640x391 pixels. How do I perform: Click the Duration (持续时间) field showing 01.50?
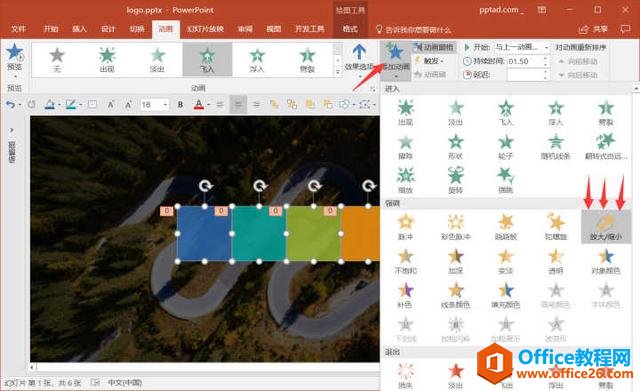(x=525, y=61)
